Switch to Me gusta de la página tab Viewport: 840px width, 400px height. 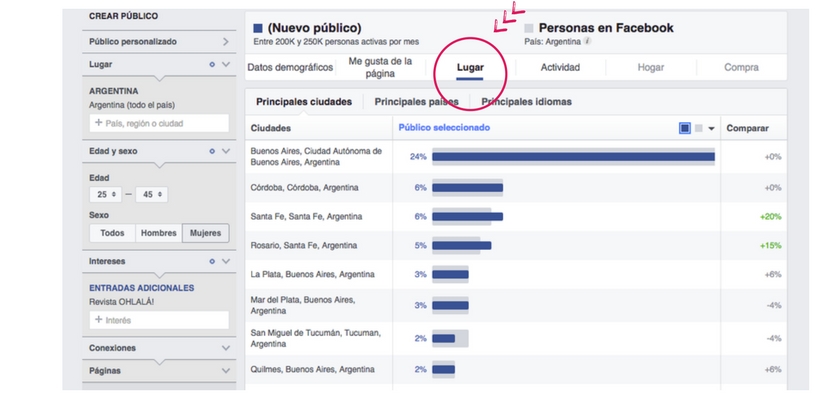pyautogui.click(x=380, y=68)
